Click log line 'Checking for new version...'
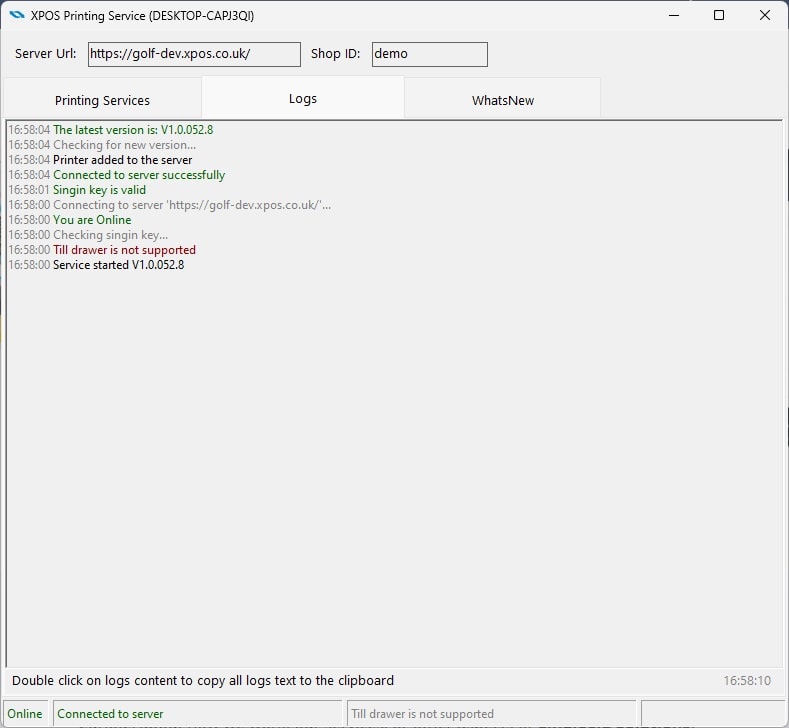Image resolution: width=789 pixels, height=728 pixels. click(102, 145)
